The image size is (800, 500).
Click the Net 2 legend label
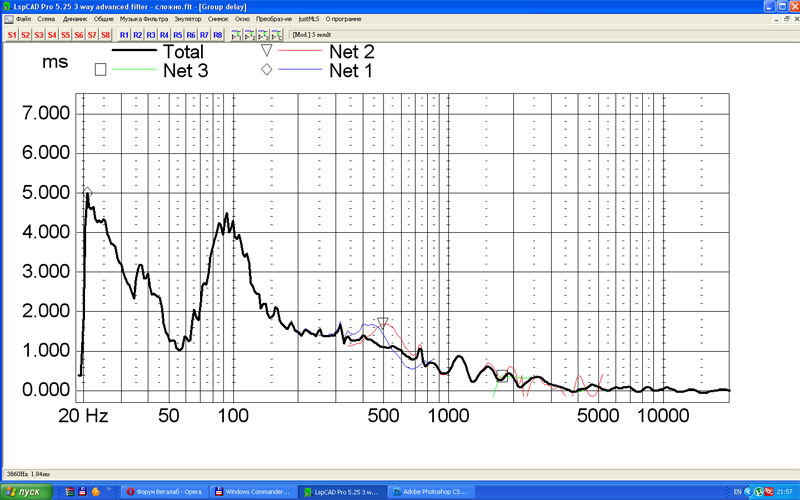[x=352, y=52]
